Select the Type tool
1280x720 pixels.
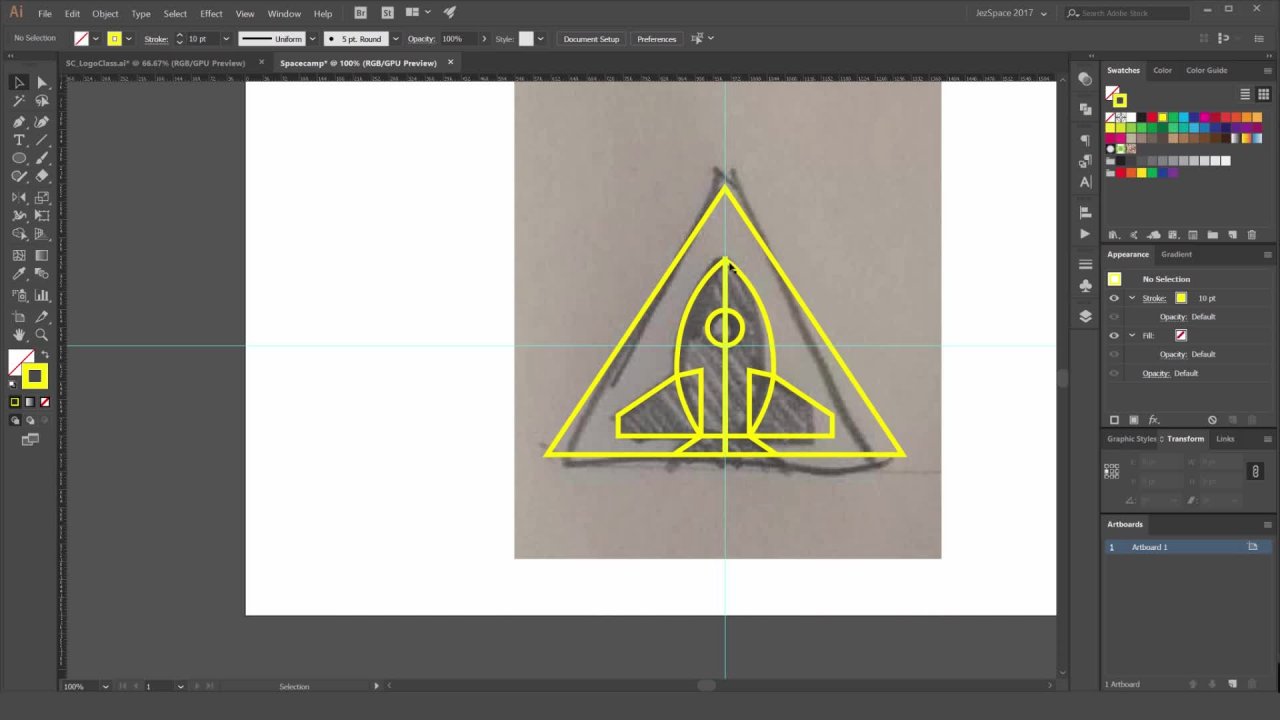19,140
